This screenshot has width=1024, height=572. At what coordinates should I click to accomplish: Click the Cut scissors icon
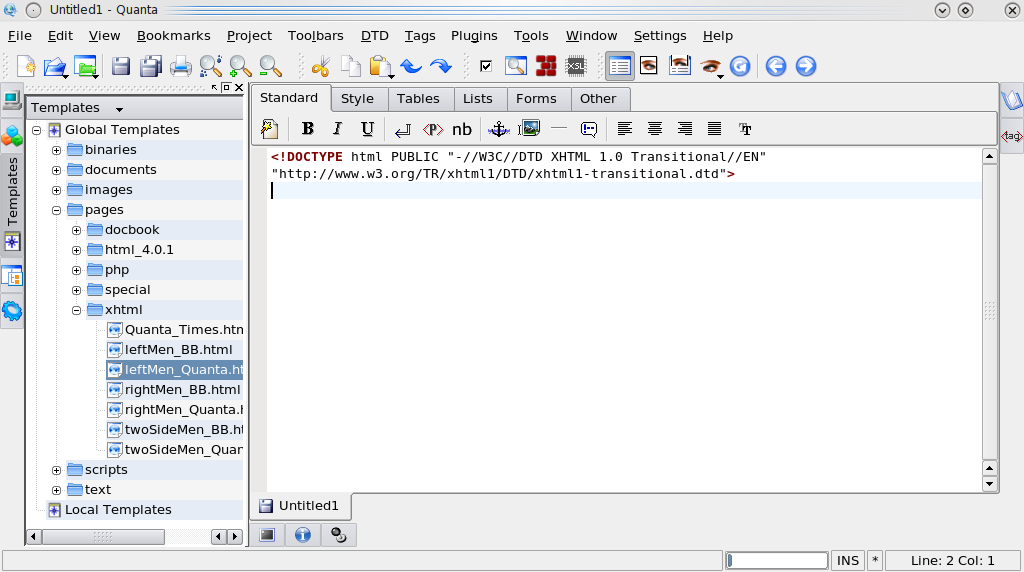pyautogui.click(x=321, y=66)
